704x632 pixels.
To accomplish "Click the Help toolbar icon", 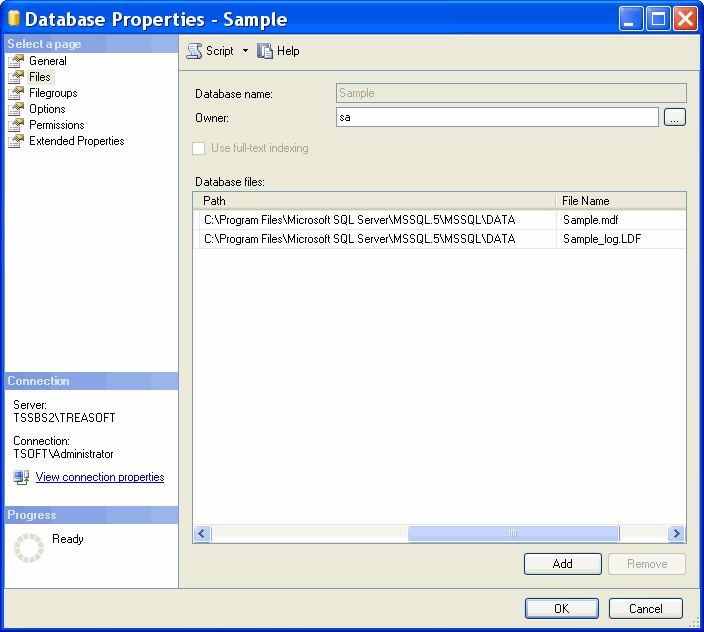I will point(265,51).
